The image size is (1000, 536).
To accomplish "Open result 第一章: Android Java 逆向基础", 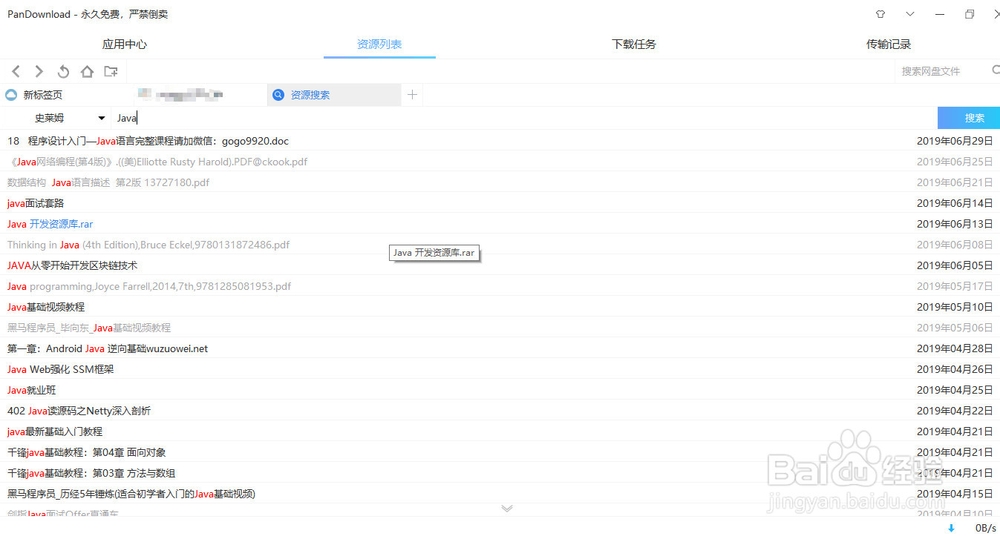I will tap(500, 348).
